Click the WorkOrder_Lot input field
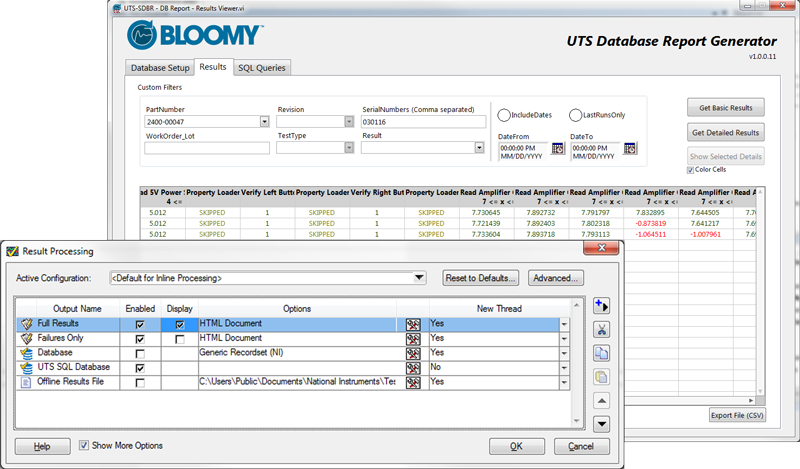800x469 pixels. pos(207,148)
